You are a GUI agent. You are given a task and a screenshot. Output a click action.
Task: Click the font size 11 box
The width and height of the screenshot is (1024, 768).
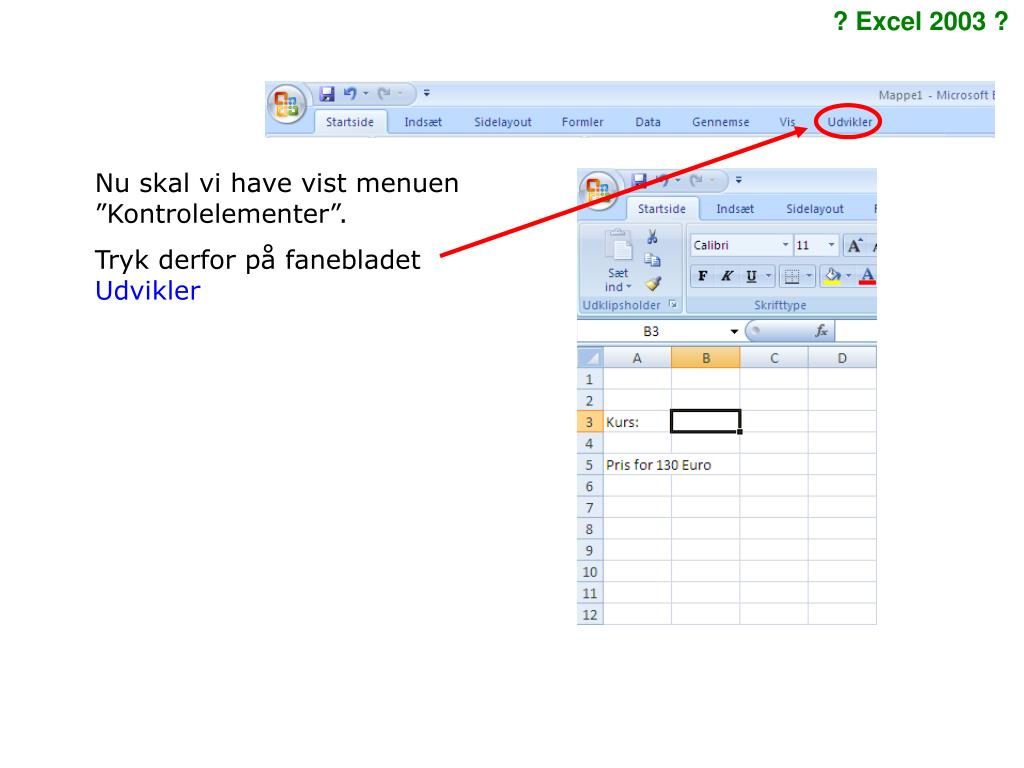810,246
